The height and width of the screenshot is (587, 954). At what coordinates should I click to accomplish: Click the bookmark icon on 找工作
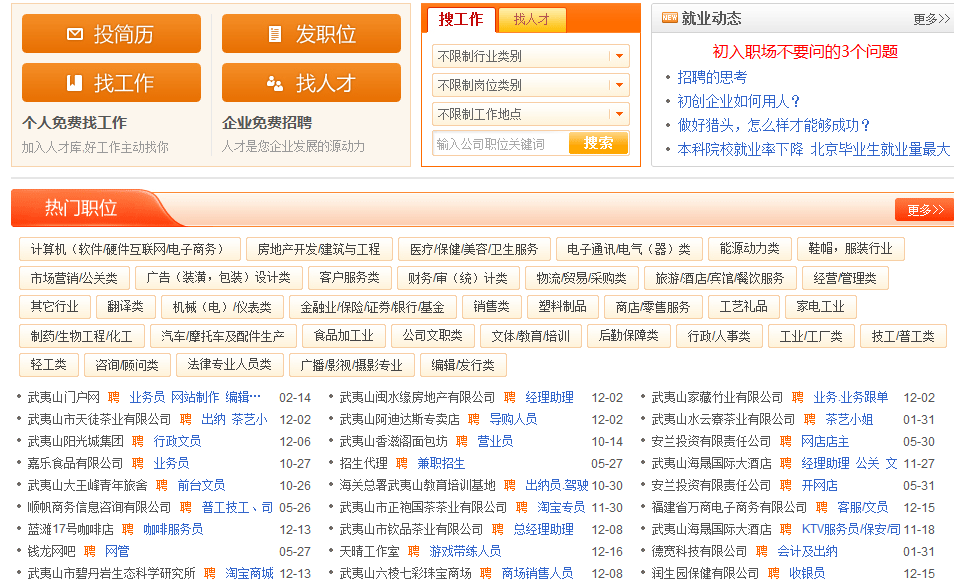click(74, 82)
